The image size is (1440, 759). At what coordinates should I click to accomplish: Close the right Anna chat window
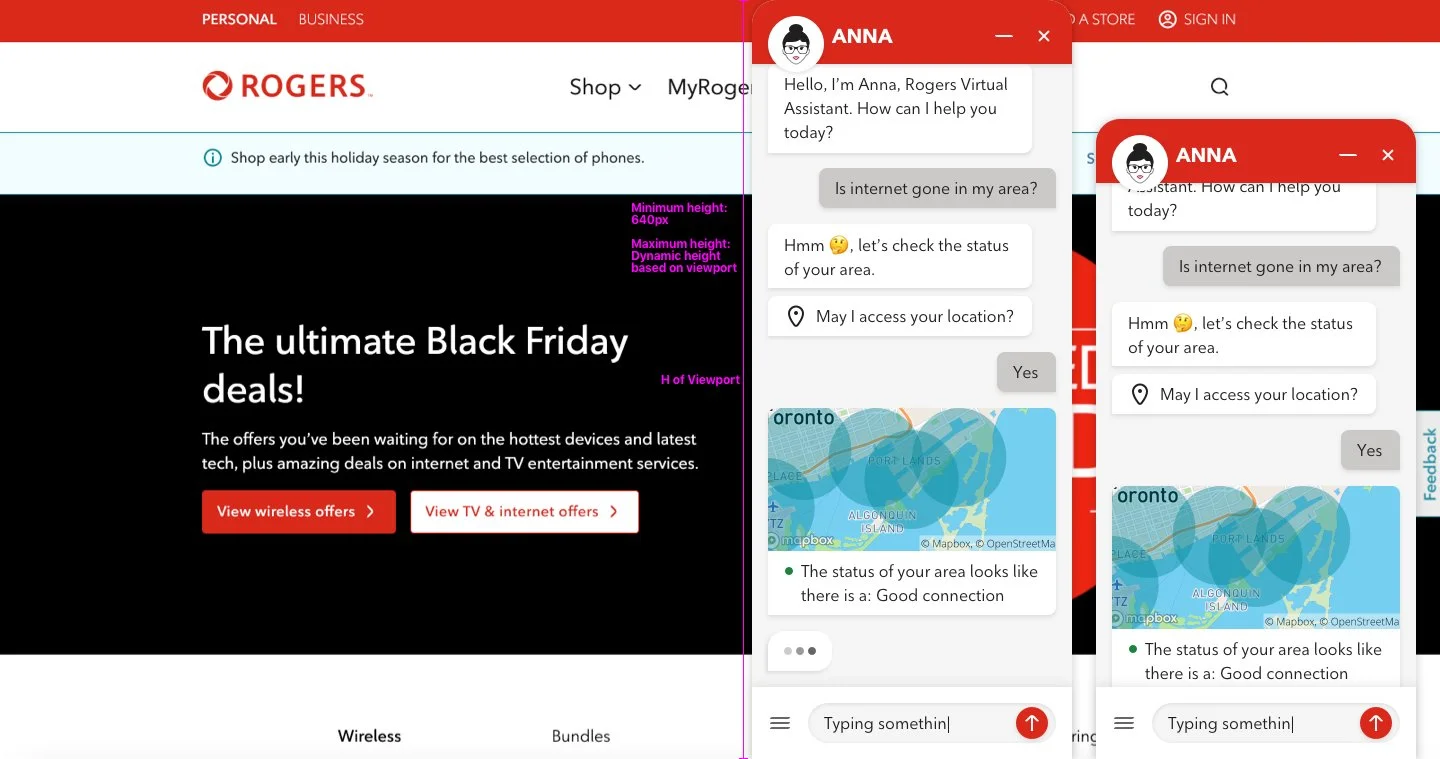click(x=1388, y=155)
